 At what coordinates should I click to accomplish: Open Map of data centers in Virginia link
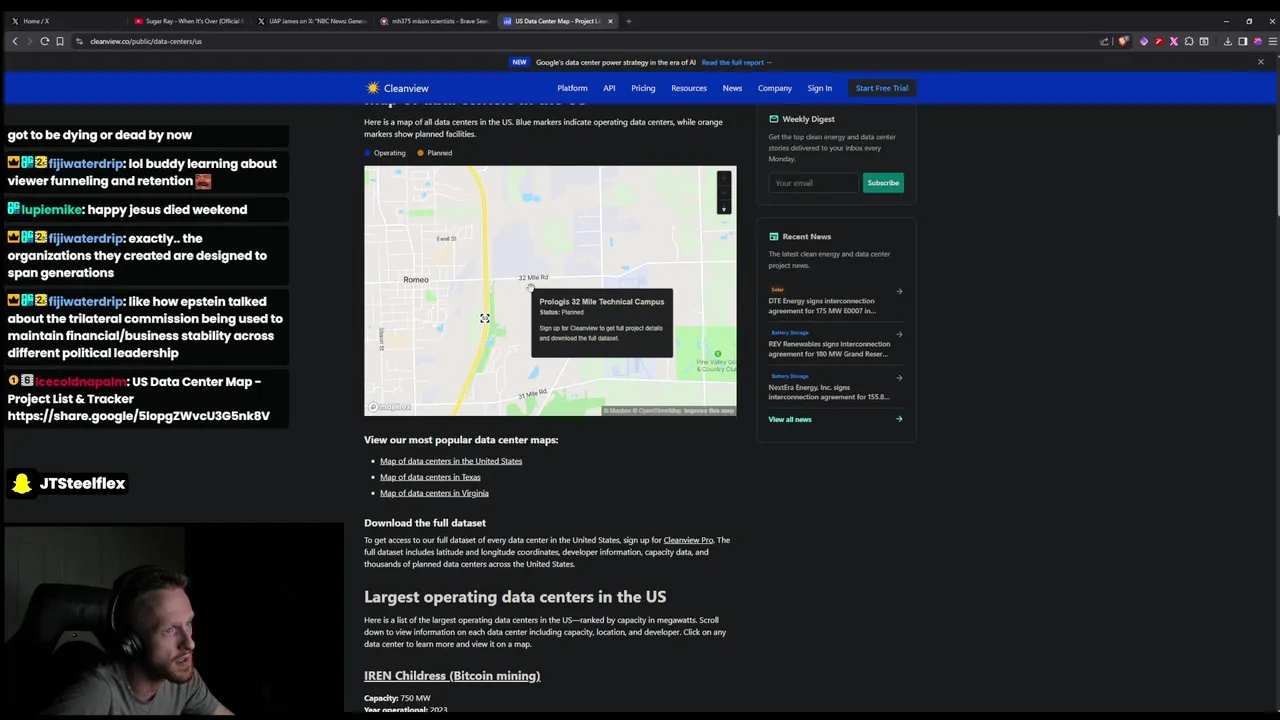click(x=434, y=493)
